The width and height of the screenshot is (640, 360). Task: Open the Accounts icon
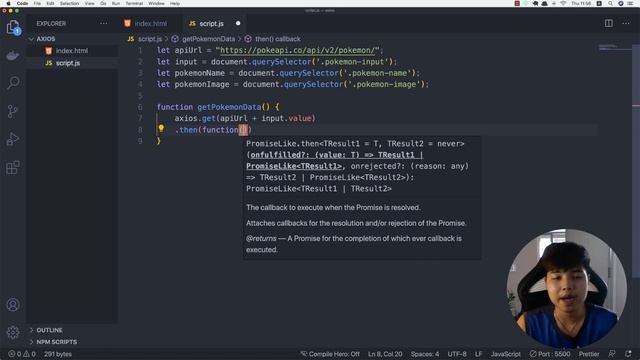[13, 304]
